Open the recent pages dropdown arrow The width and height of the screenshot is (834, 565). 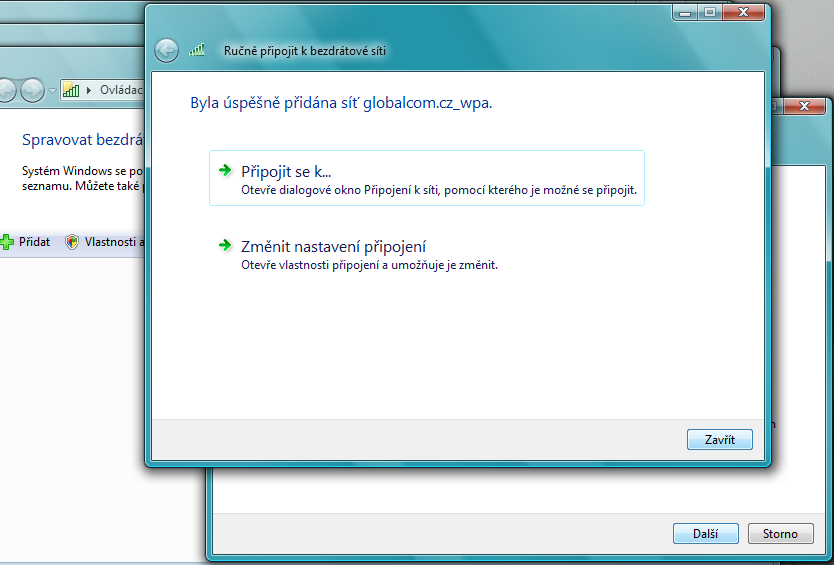(52, 90)
